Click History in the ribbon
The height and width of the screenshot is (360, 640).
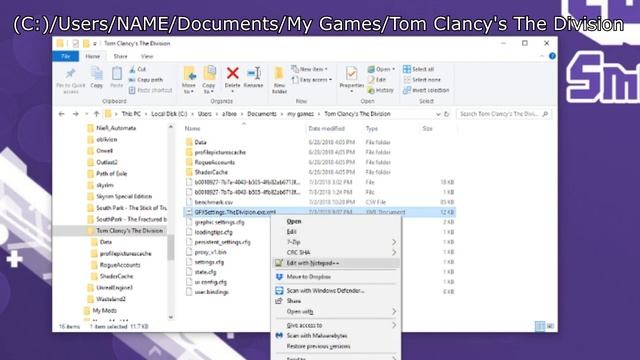(380, 90)
